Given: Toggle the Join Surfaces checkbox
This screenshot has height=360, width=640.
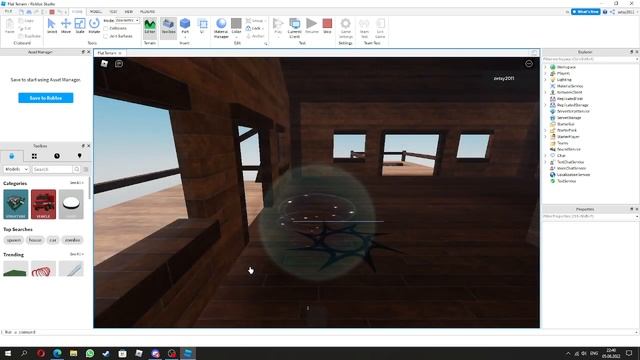Looking at the screenshot, I should point(106,36).
